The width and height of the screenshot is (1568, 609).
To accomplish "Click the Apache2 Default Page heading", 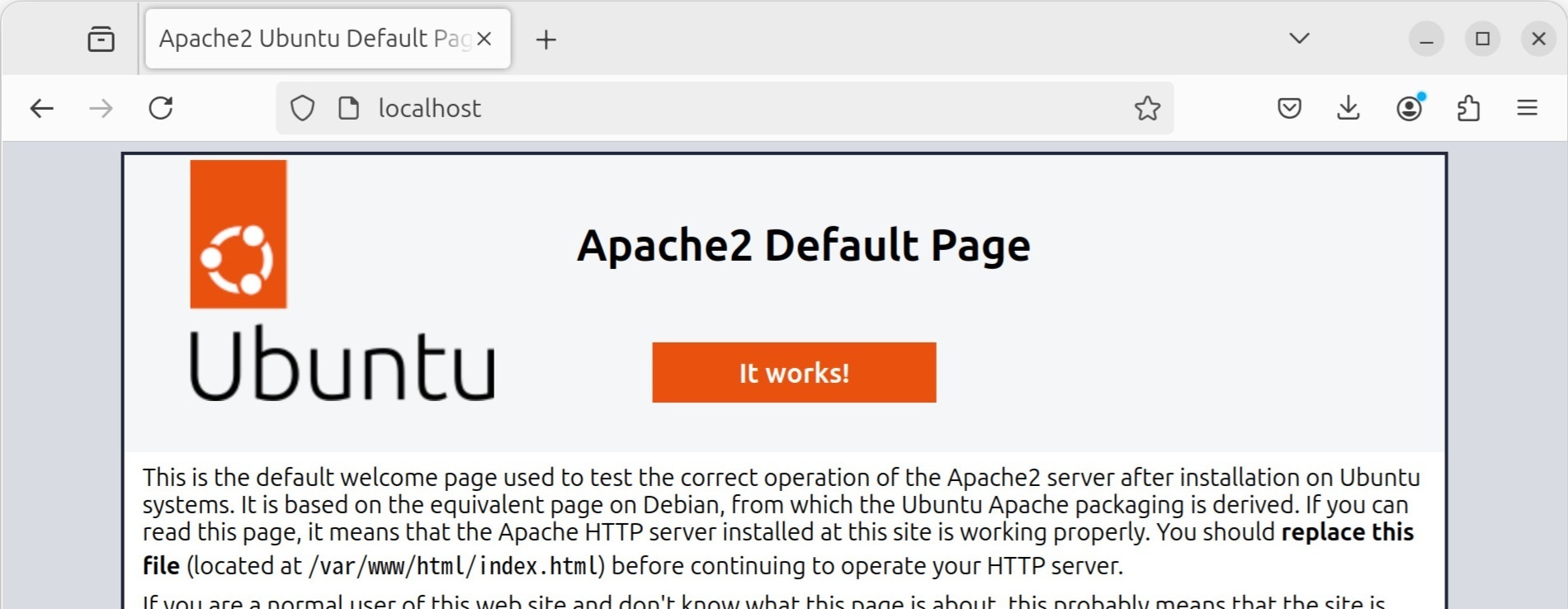I will 804,246.
